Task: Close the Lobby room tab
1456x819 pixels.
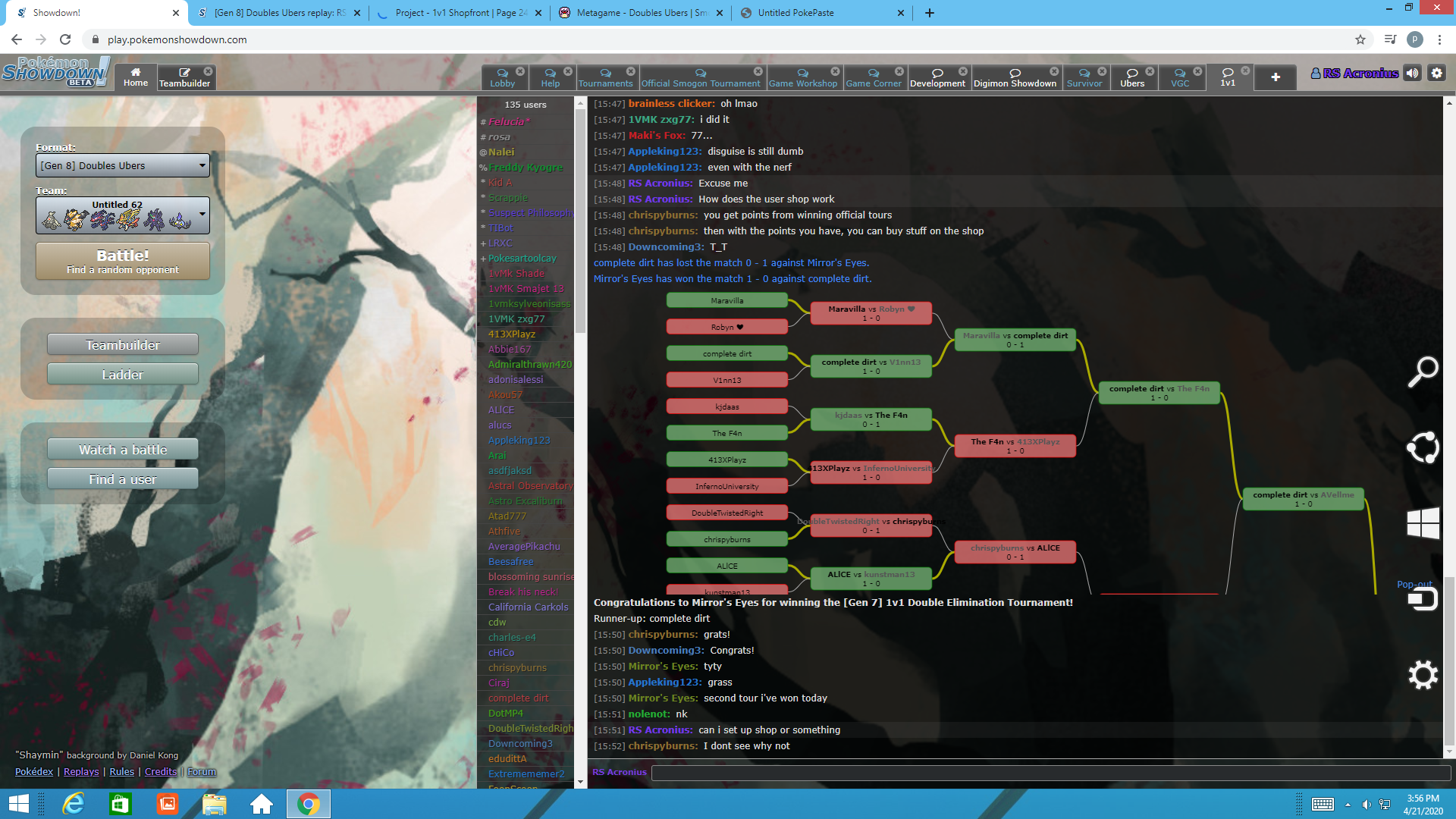Action: (520, 71)
